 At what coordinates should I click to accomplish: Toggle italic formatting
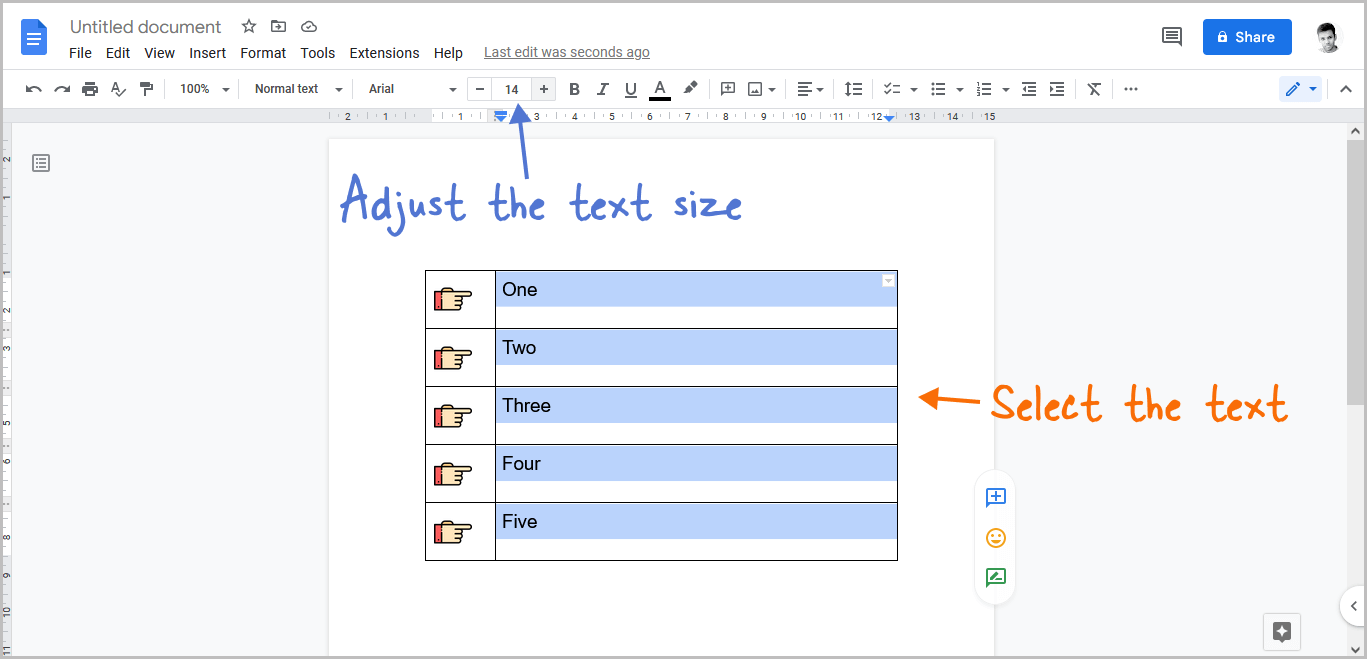pos(602,89)
